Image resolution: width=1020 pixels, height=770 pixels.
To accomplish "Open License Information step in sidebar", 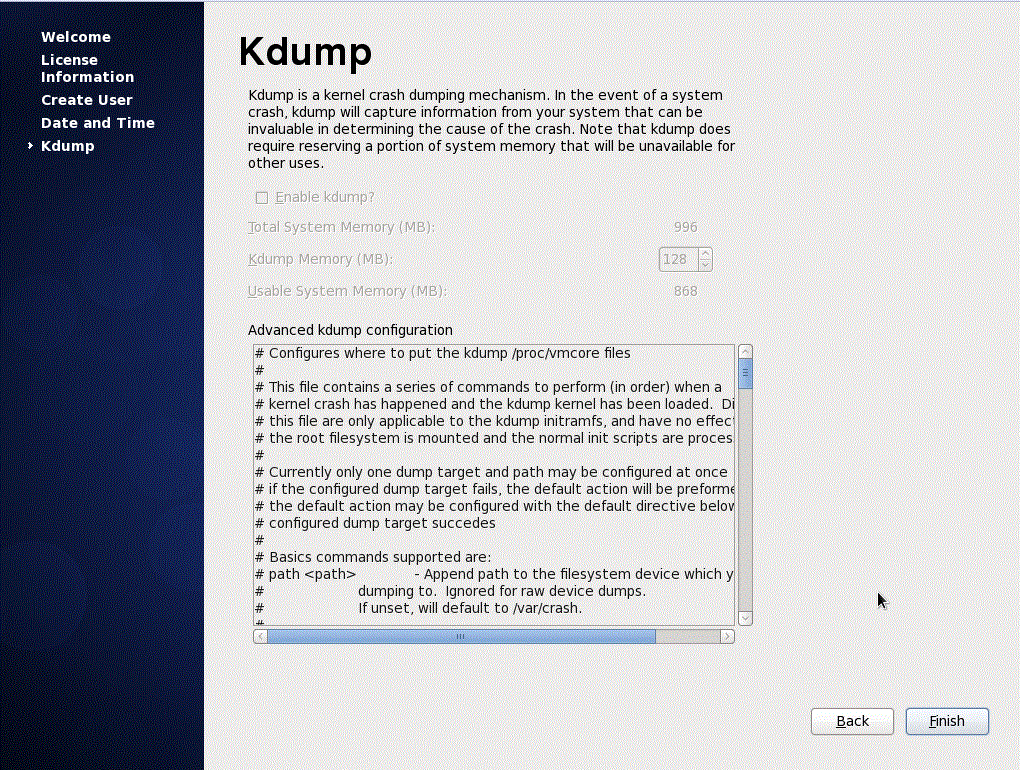I will (87, 68).
